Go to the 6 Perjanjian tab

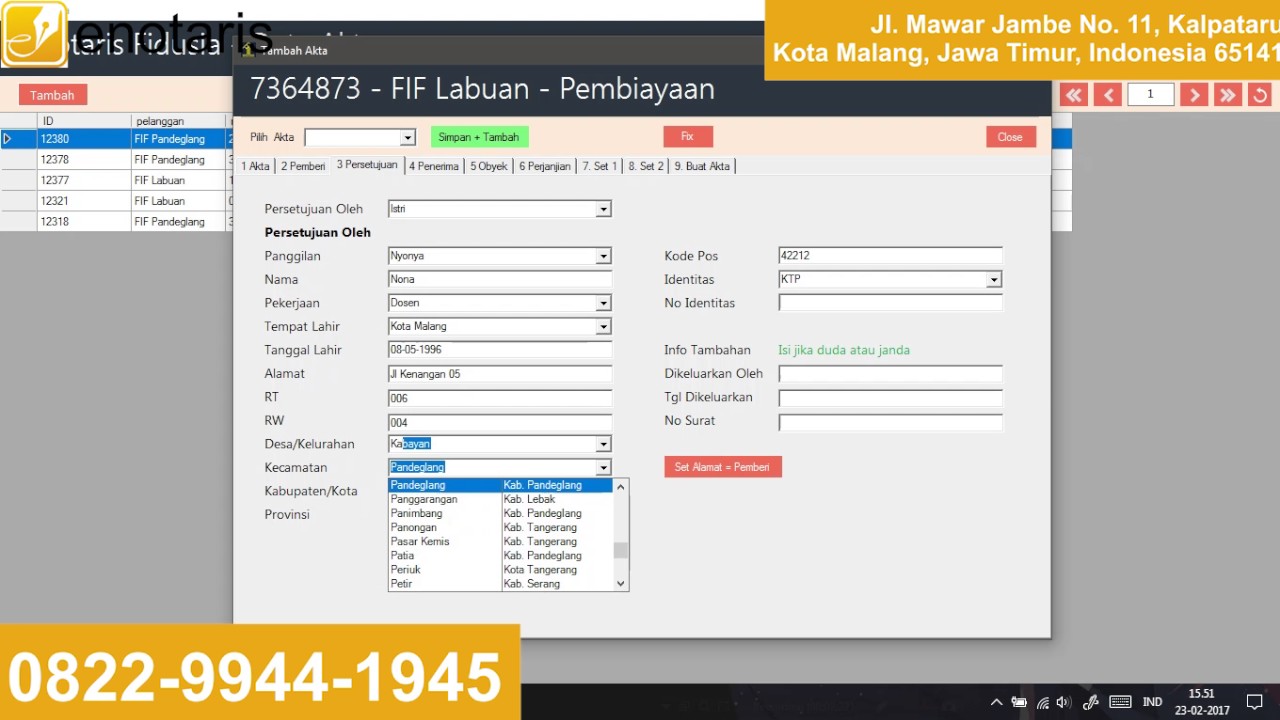point(545,166)
